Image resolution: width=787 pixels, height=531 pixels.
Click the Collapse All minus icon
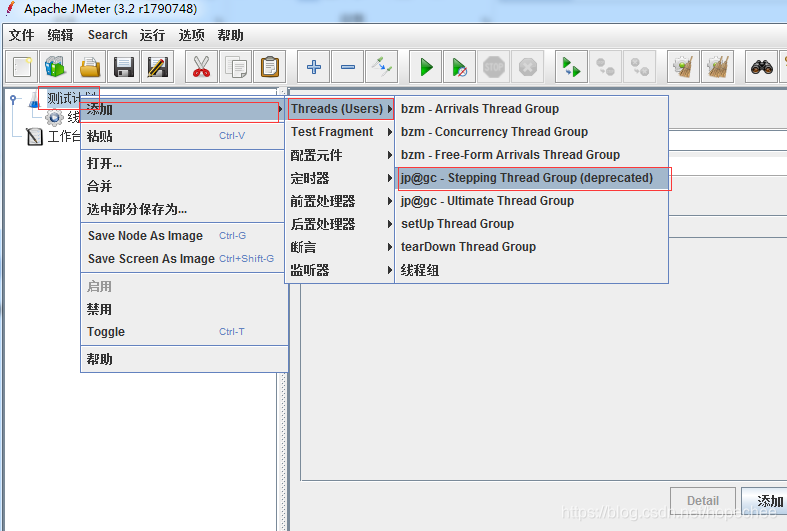[348, 67]
